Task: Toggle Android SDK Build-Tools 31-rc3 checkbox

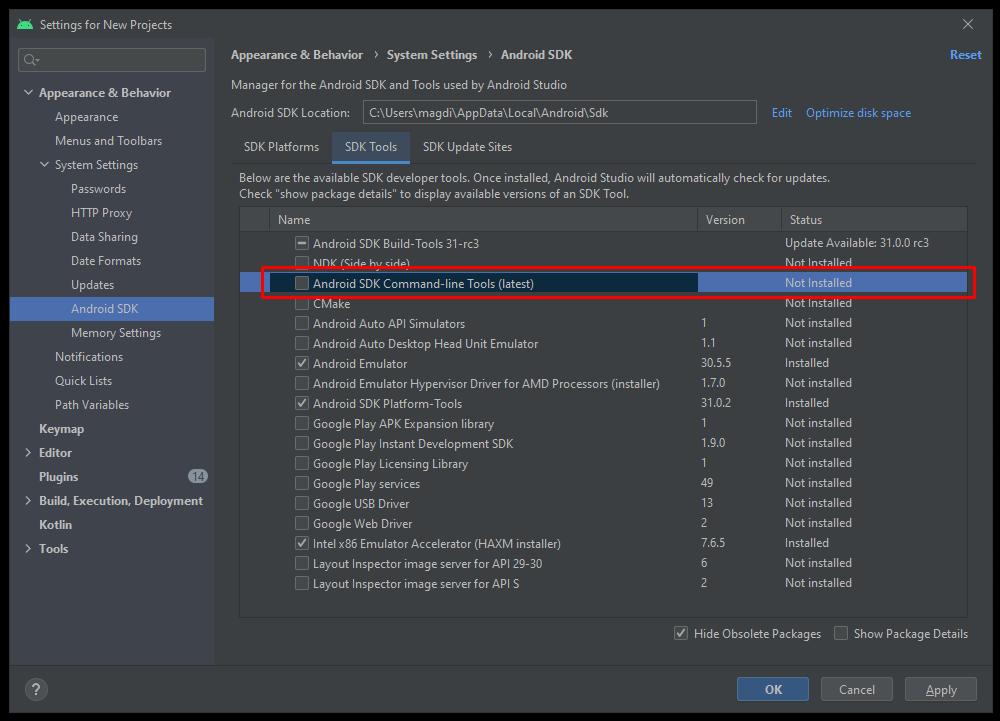Action: click(302, 243)
